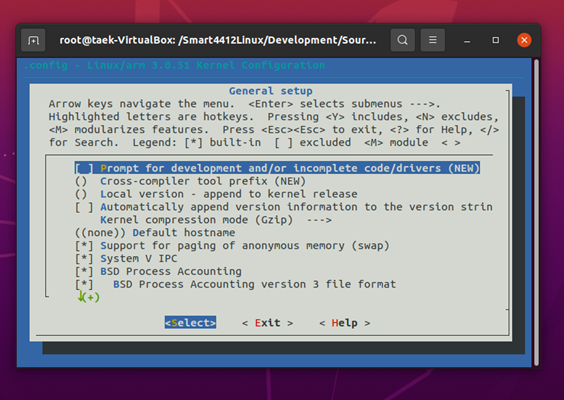Minimize the terminal window
Viewport: 564px width, 400px height.
click(467, 40)
